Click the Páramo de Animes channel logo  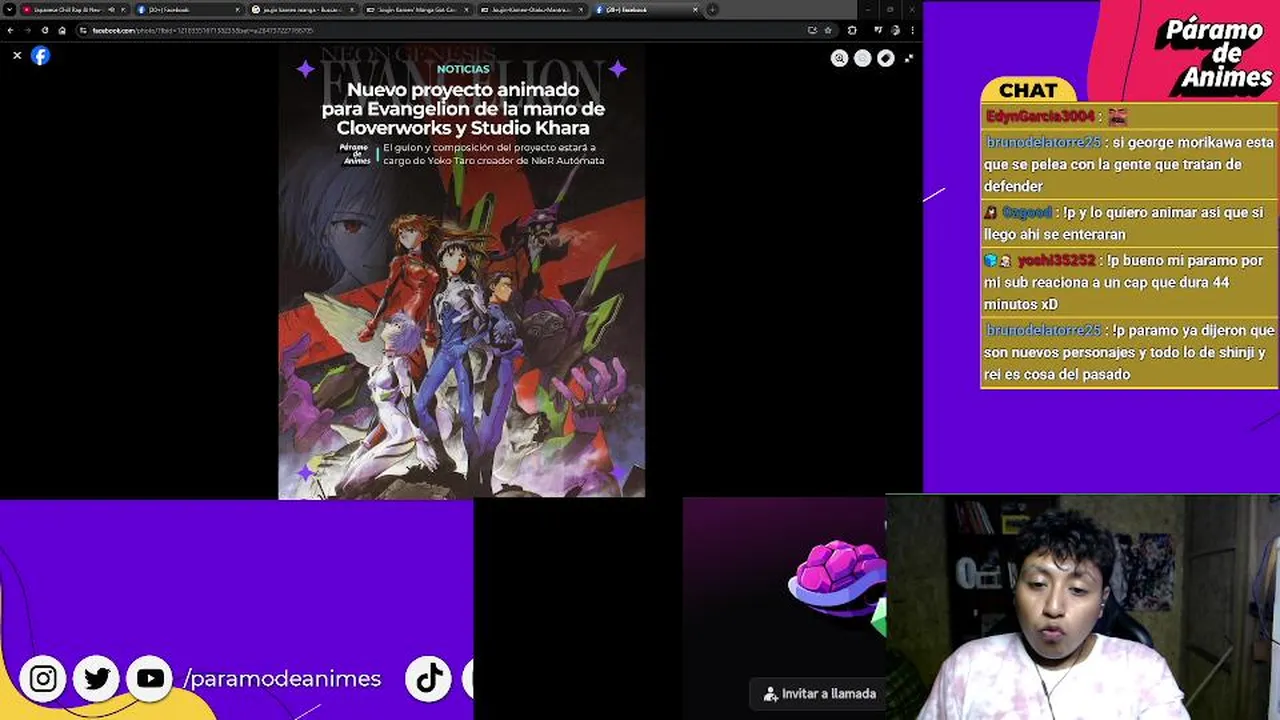[x=1214, y=54]
